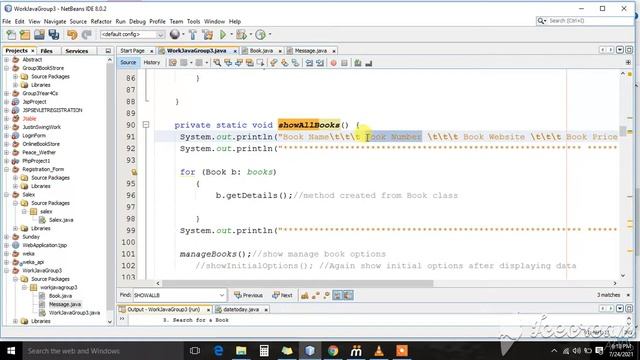The width and height of the screenshot is (640, 360).
Task: Run the project with green play icon
Action: 223,35
